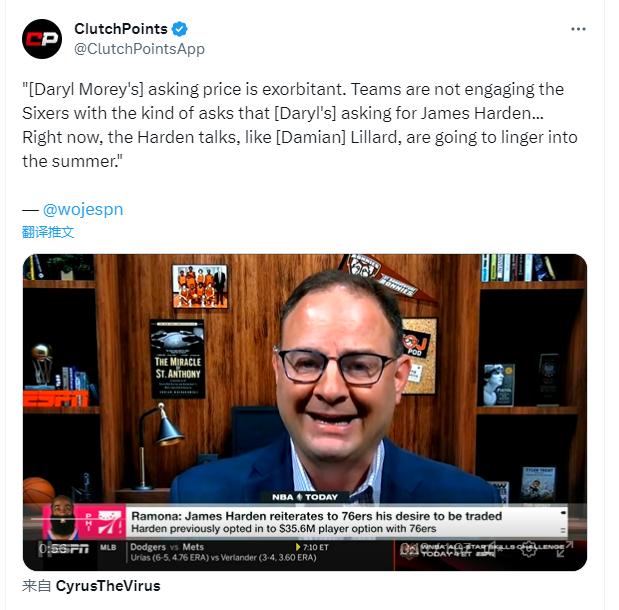The height and width of the screenshot is (610, 619).
Task: Click the NBA Today logo overlay in the video
Action: tap(305, 497)
